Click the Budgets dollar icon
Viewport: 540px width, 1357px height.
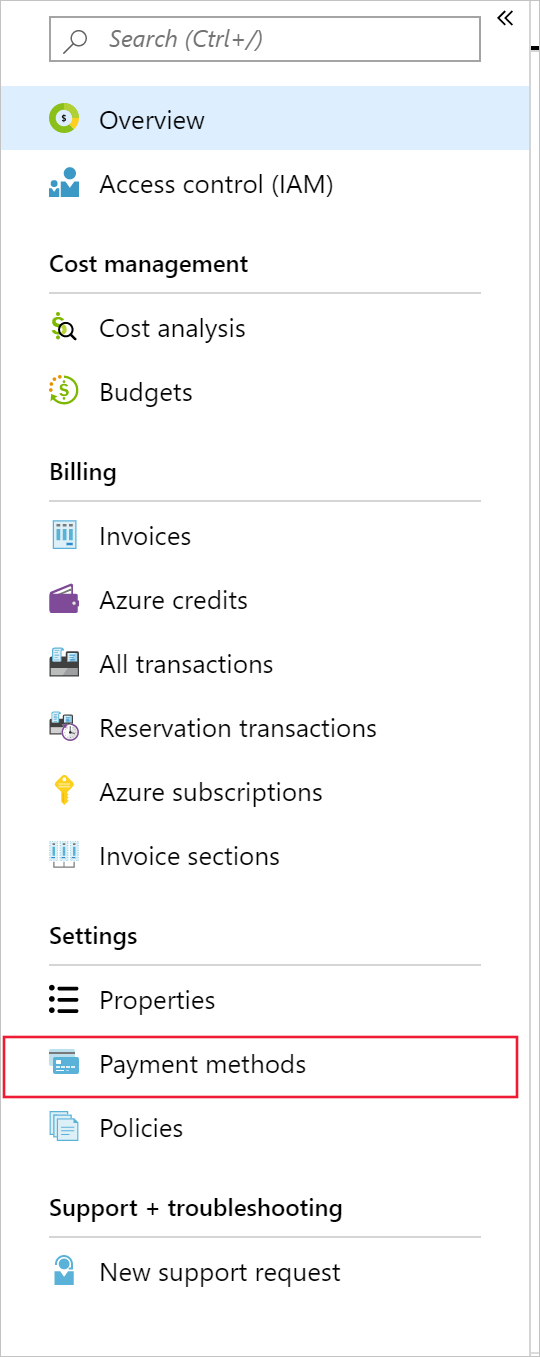click(x=64, y=392)
